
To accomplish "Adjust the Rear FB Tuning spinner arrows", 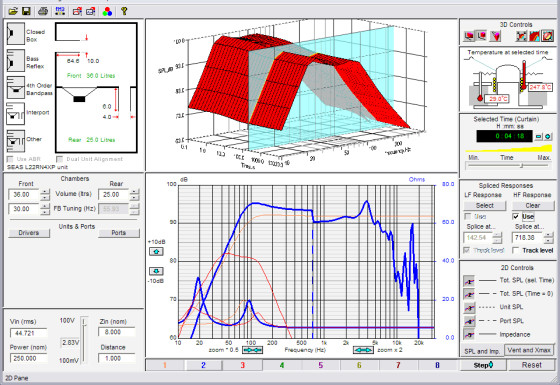I will click(x=134, y=209).
